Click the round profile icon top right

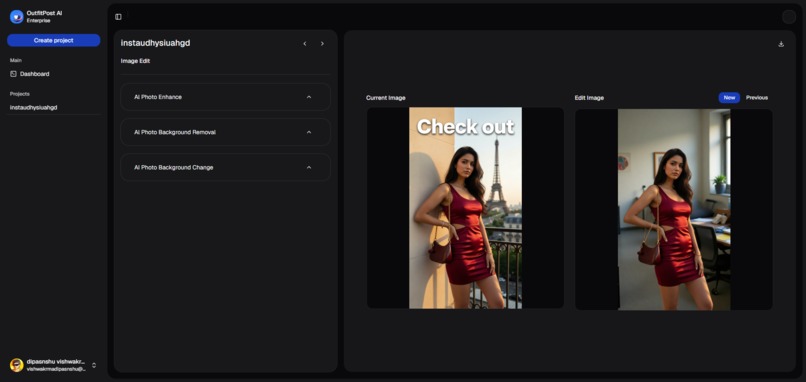click(789, 17)
